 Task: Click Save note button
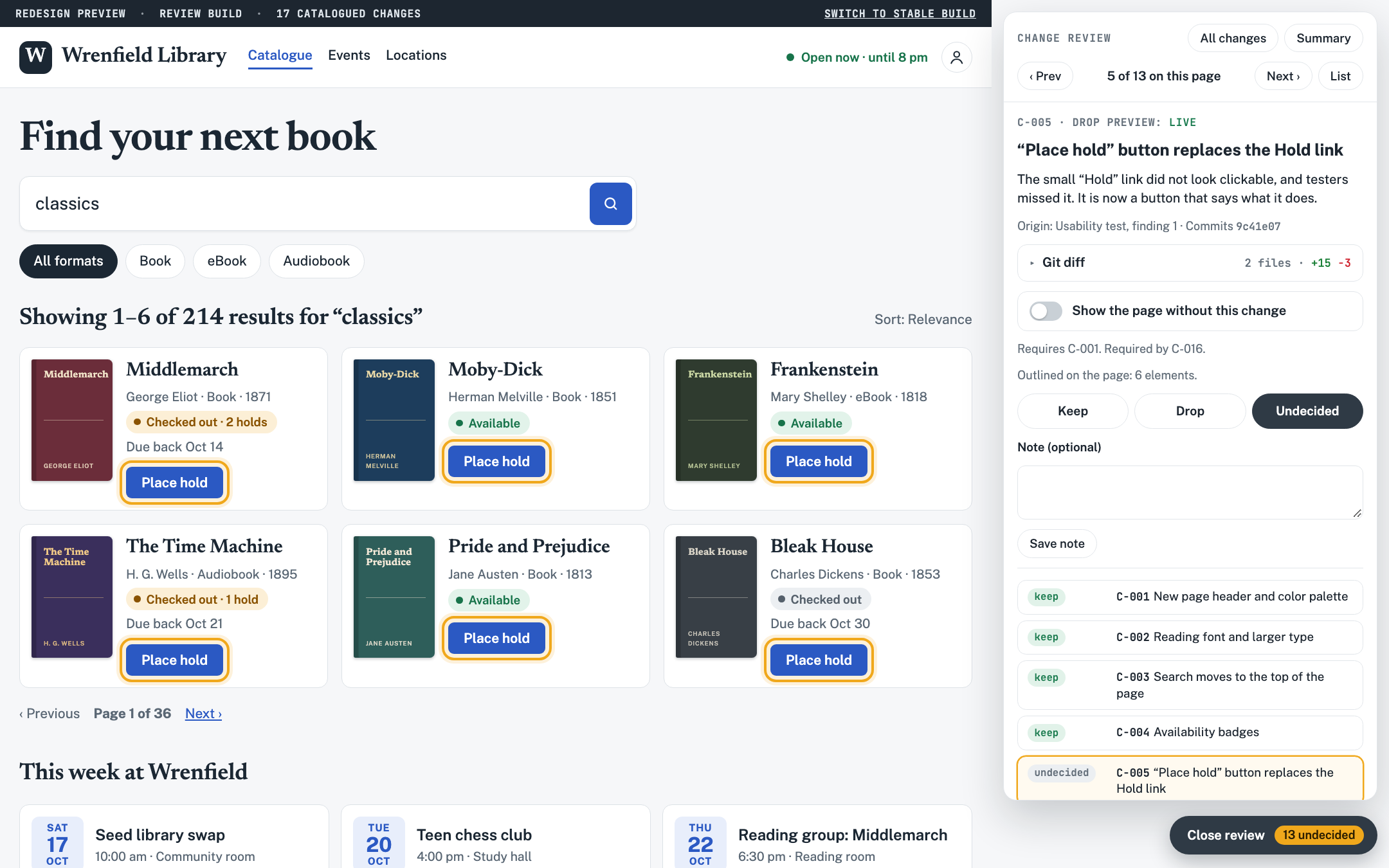1057,544
